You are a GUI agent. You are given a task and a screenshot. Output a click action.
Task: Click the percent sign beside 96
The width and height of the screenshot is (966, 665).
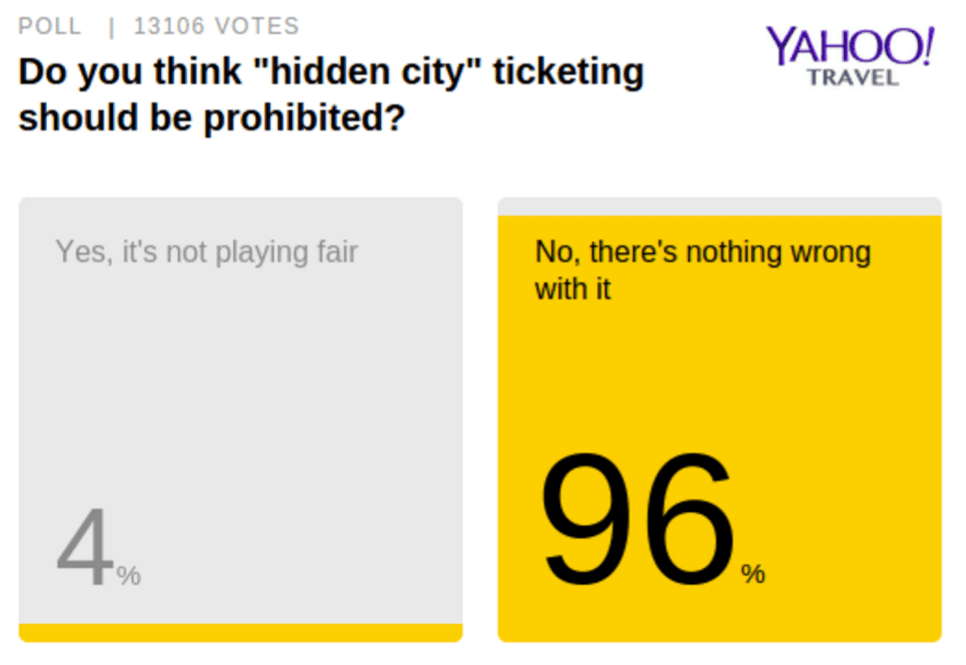point(753,574)
